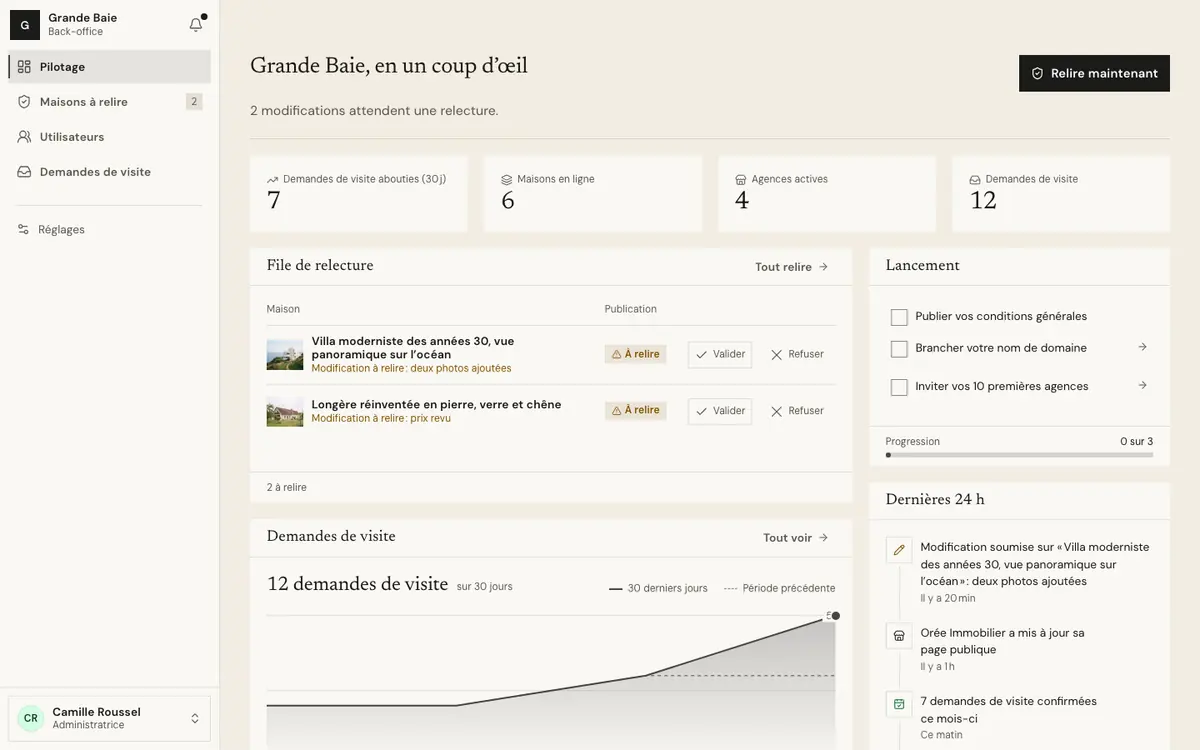Viewport: 1200px width, 750px height.
Task: Enable Inviter vos 10 premières agences checkbox
Action: coord(899,387)
